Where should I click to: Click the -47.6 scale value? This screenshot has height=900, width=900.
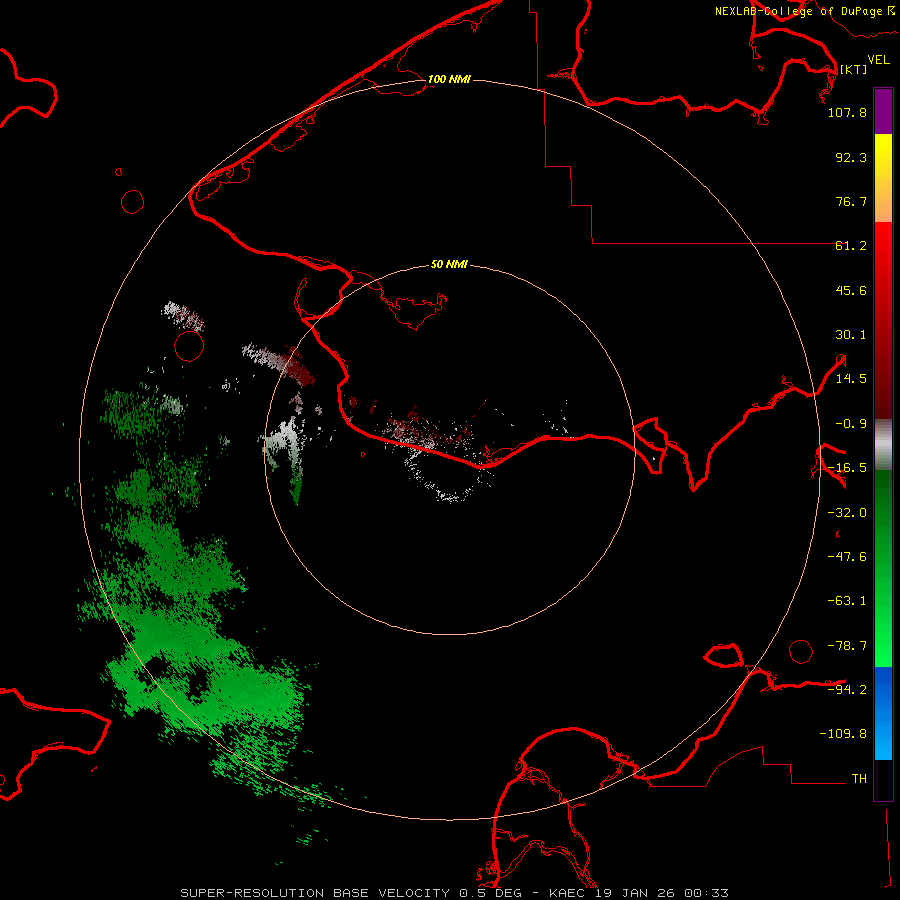[x=847, y=557]
